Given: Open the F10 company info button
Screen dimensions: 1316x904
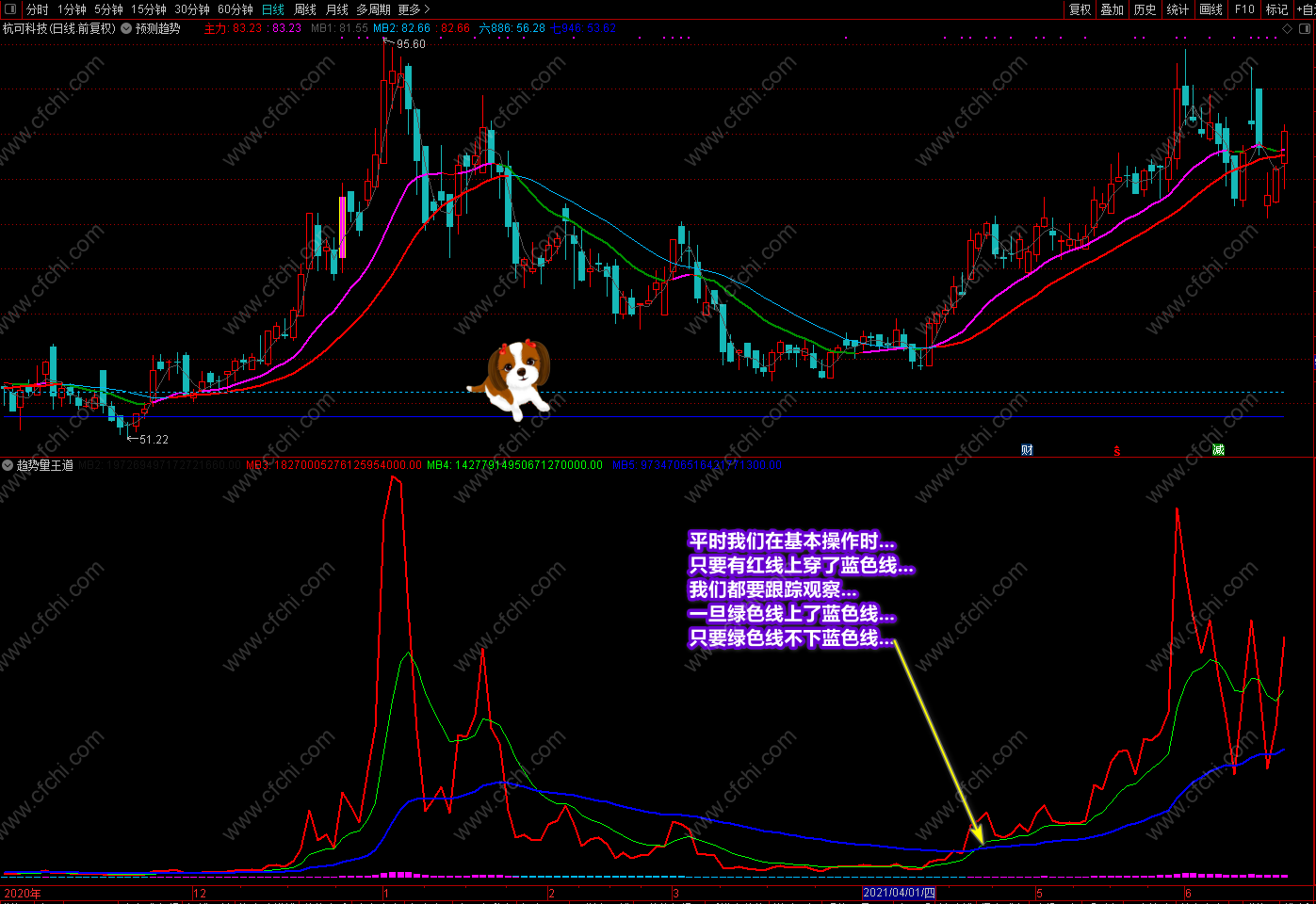Looking at the screenshot, I should pyautogui.click(x=1244, y=9).
